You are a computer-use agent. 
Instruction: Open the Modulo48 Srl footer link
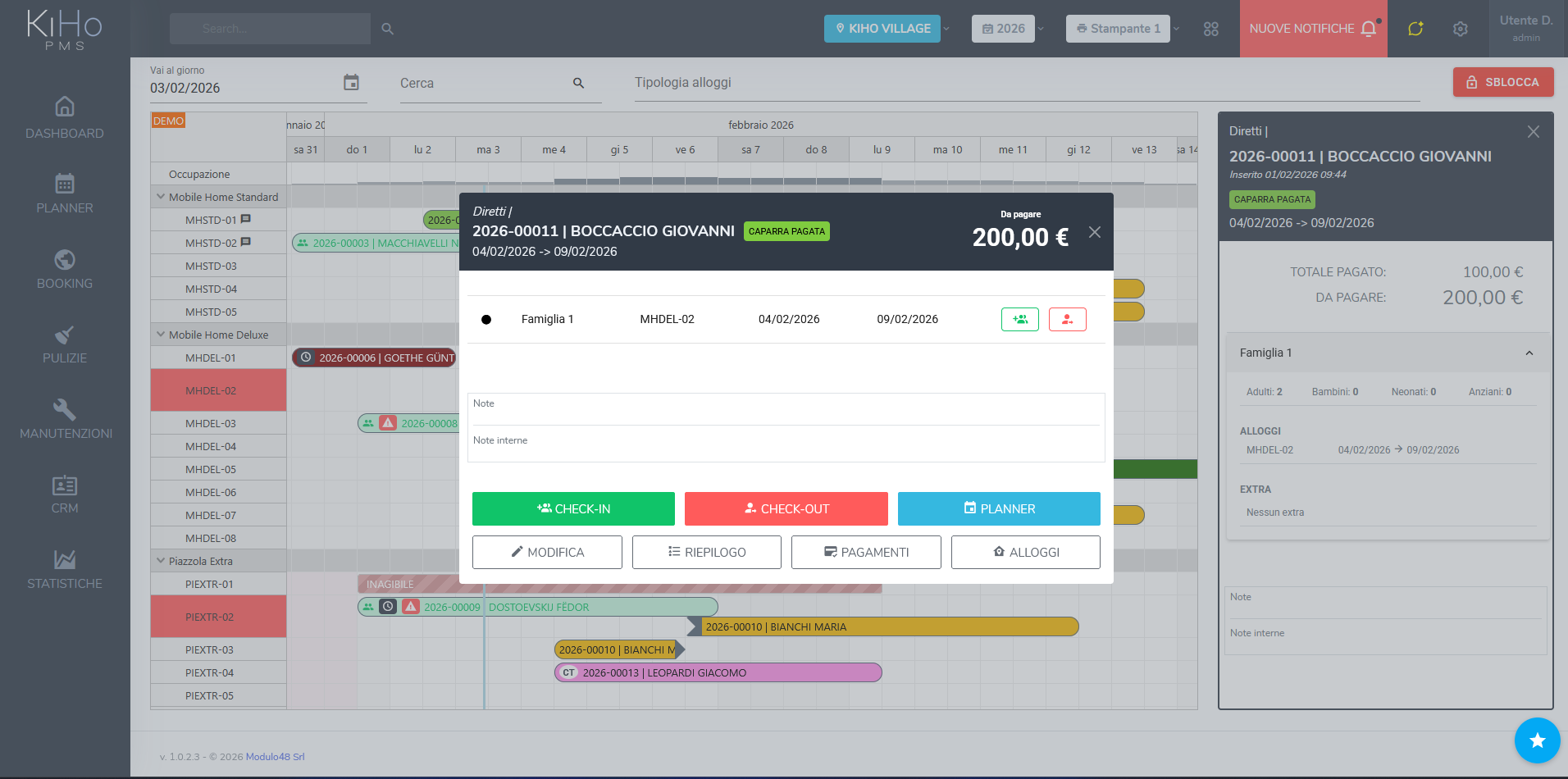click(275, 757)
